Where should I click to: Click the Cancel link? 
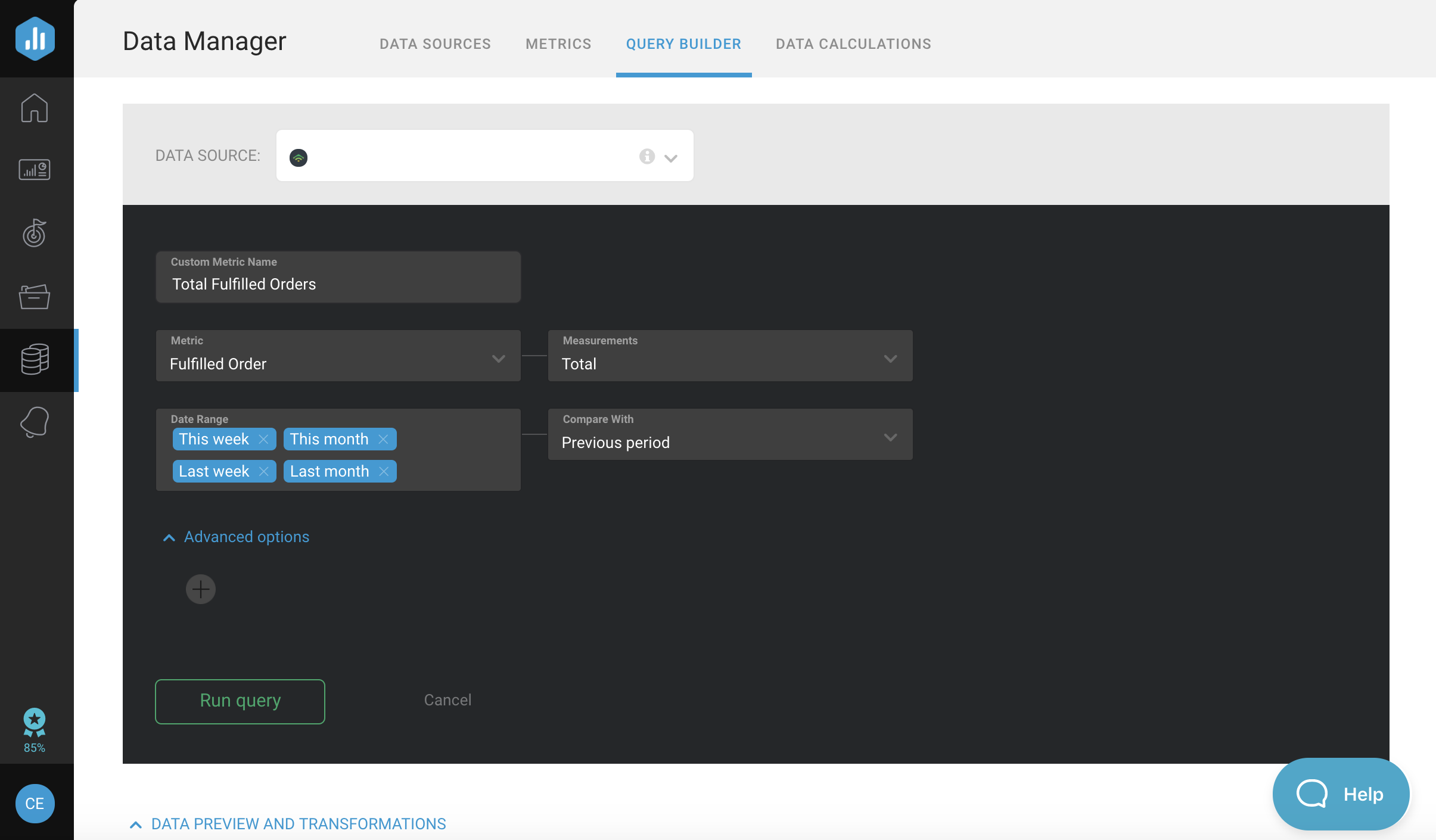pos(447,700)
